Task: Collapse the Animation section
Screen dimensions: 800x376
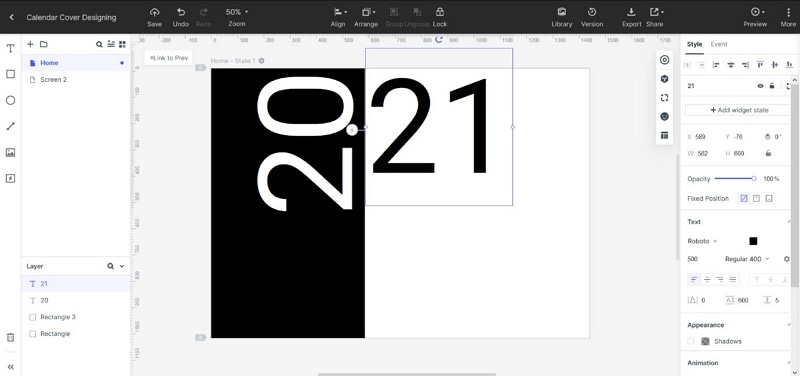Action: [x=789, y=363]
